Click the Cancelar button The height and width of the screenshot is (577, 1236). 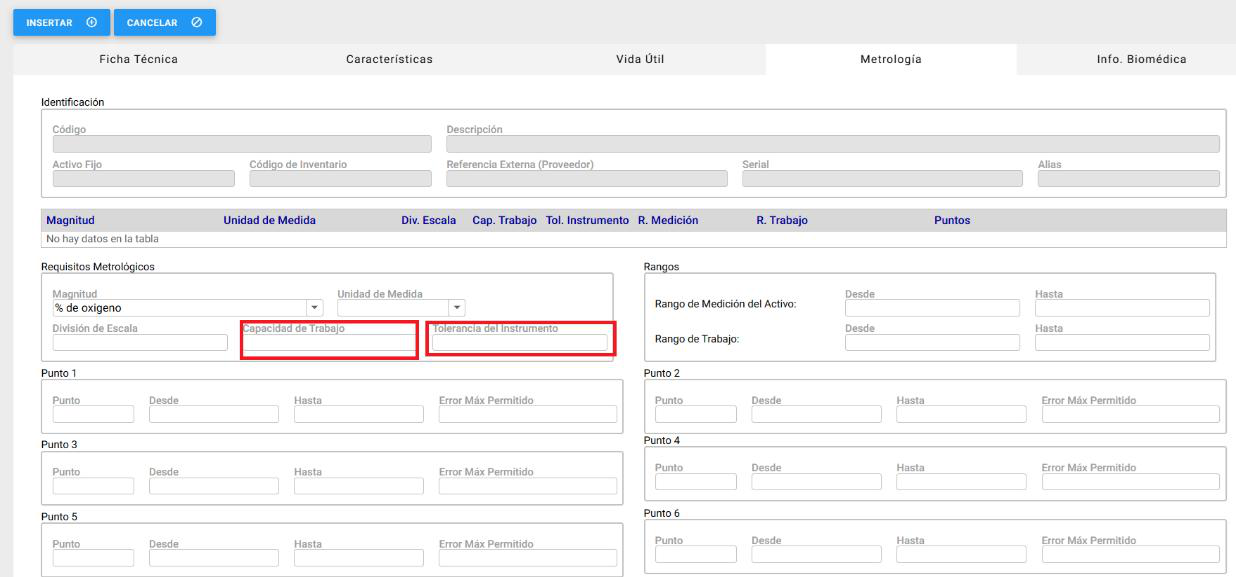[x=164, y=23]
